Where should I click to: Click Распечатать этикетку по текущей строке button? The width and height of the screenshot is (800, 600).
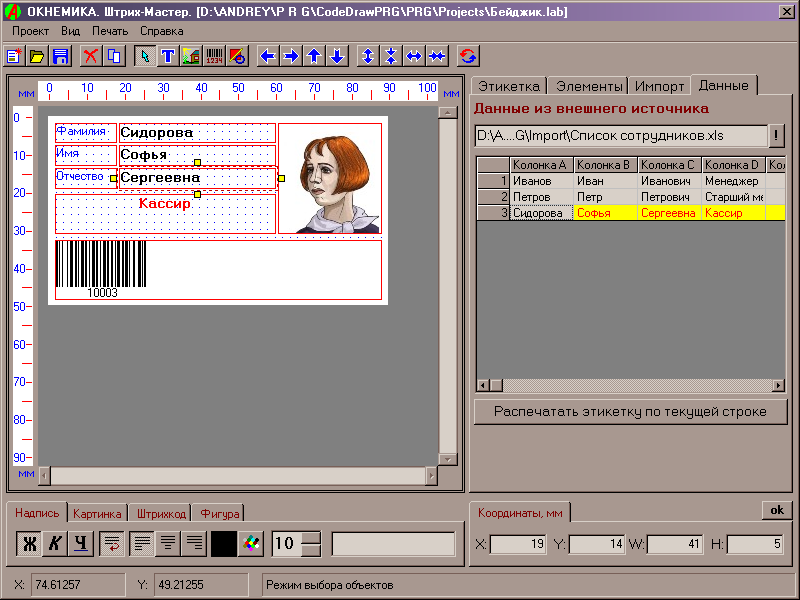[x=630, y=411]
